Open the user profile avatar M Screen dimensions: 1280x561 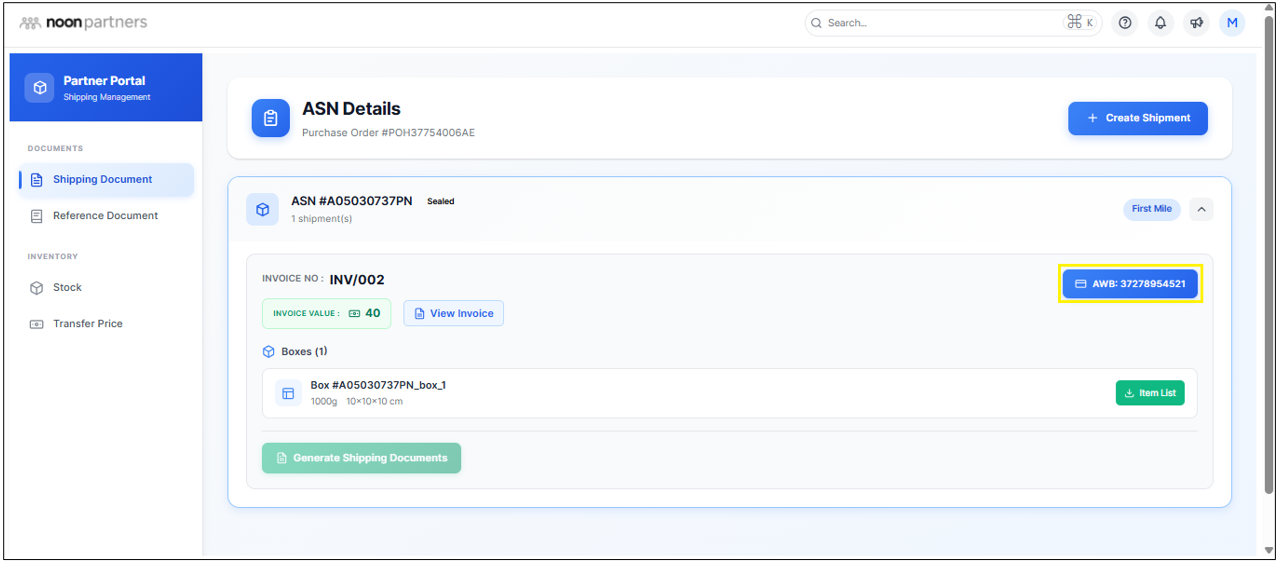tap(1232, 23)
